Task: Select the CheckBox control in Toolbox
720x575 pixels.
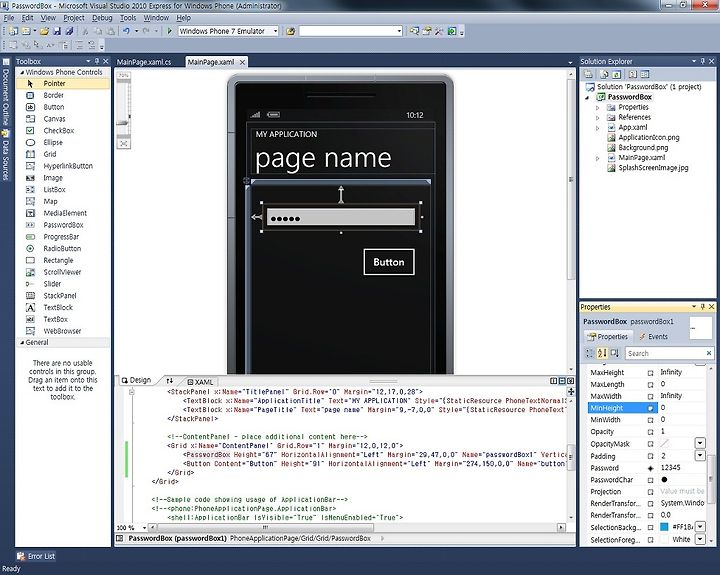Action: [63, 130]
